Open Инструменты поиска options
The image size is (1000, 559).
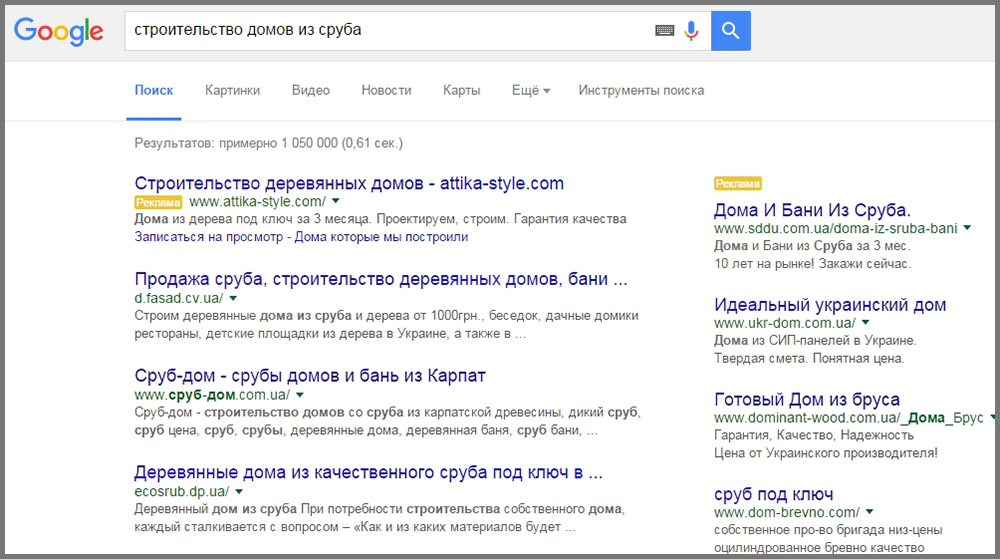click(x=640, y=90)
